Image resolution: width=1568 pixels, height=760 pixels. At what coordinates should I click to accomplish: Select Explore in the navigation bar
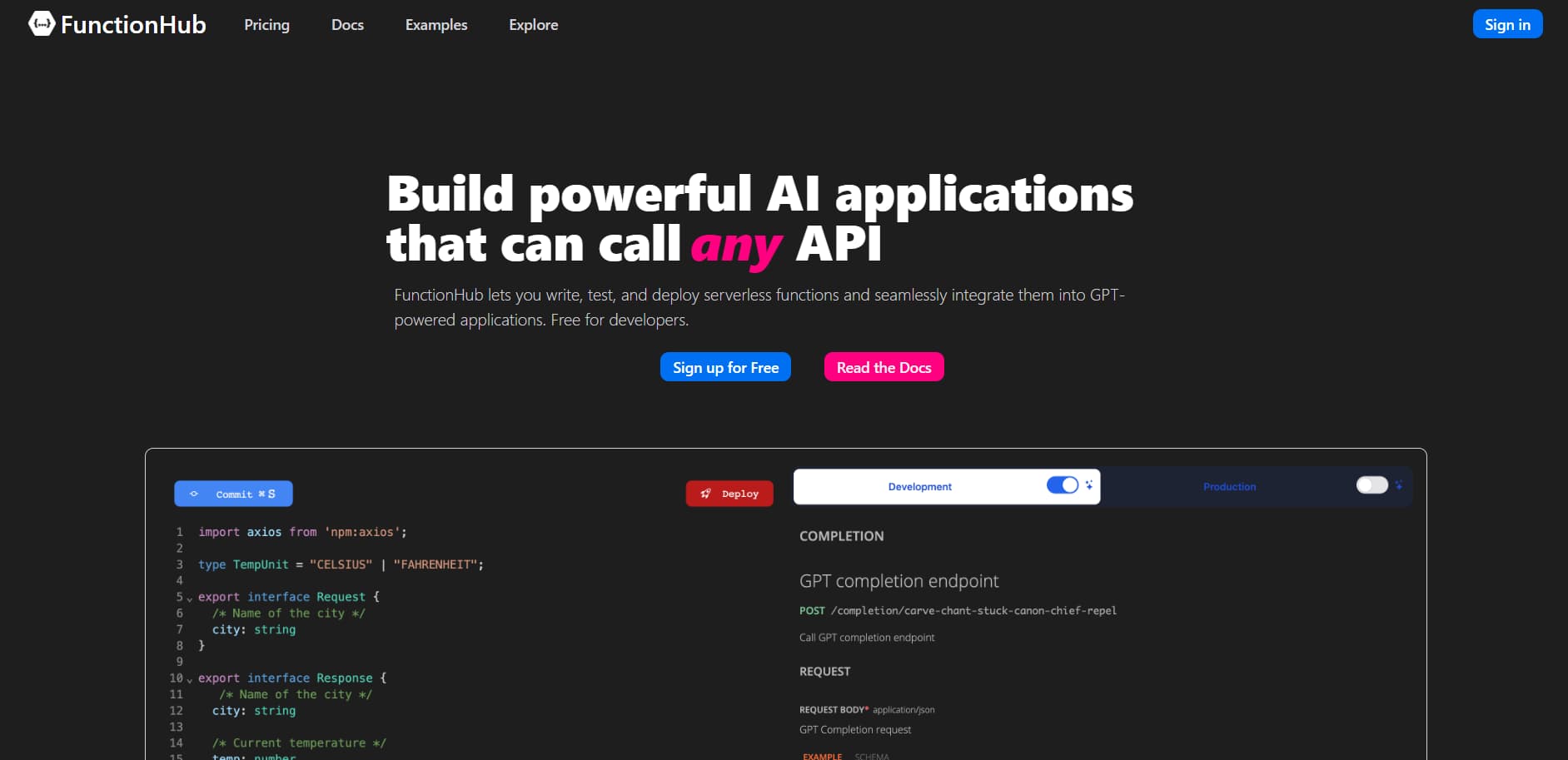pyautogui.click(x=534, y=25)
